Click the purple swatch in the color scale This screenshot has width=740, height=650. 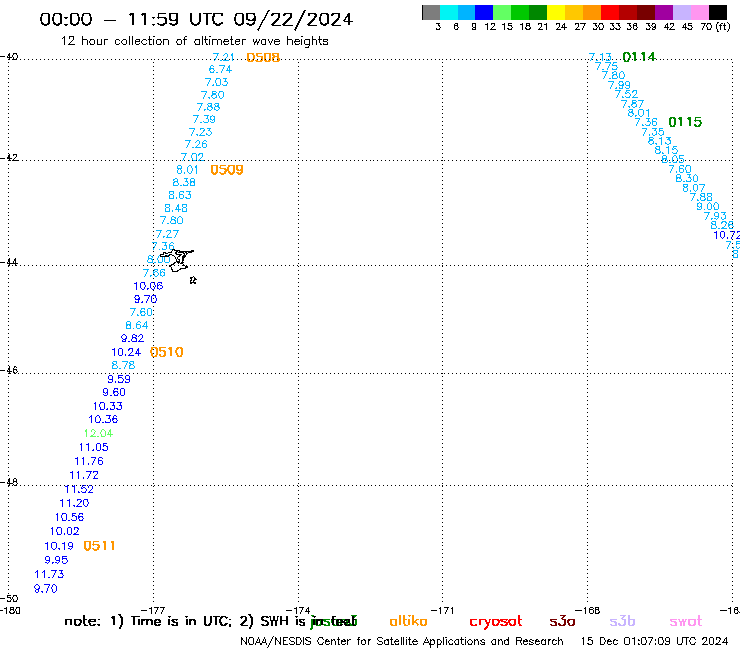[664, 12]
